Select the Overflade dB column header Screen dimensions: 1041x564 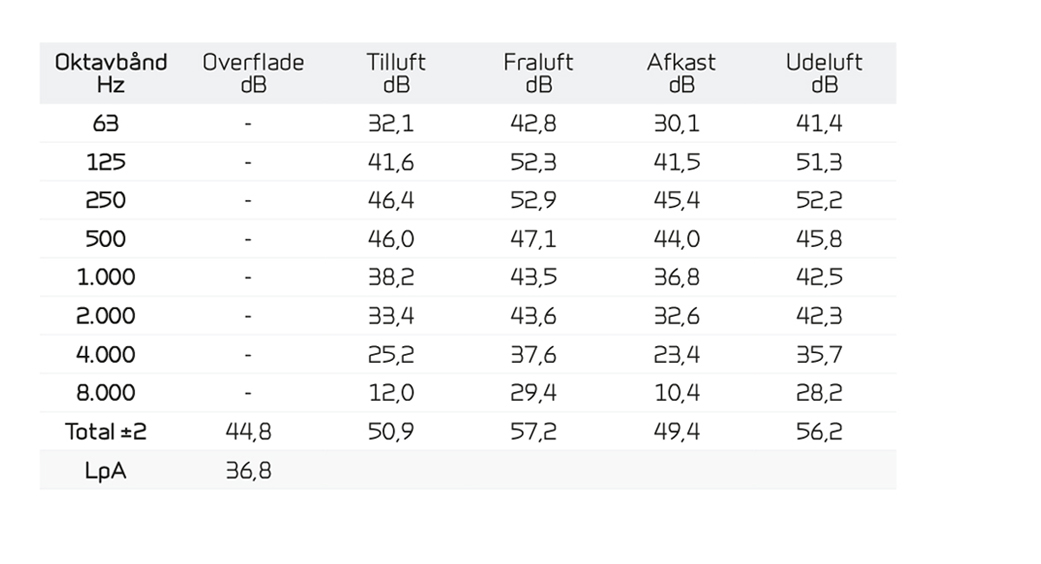click(253, 74)
